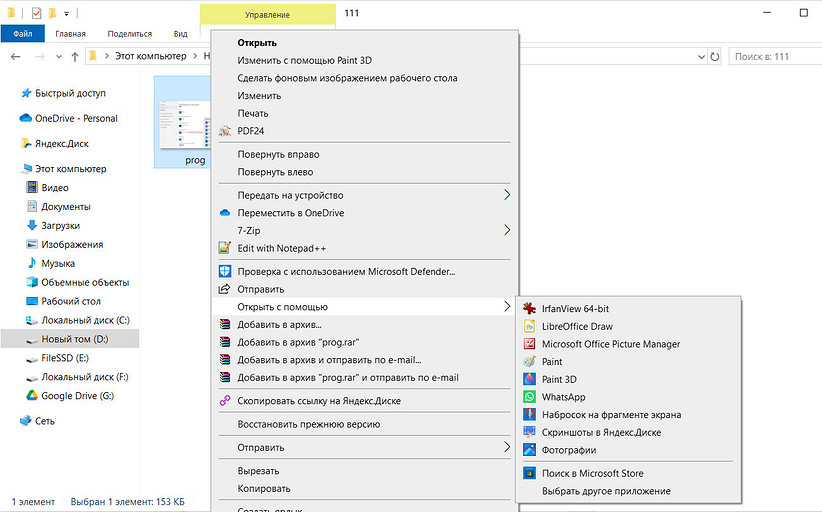This screenshot has width=822, height=512.
Task: Click "Выбрать другое приложение" option
Action: pyautogui.click(x=605, y=491)
